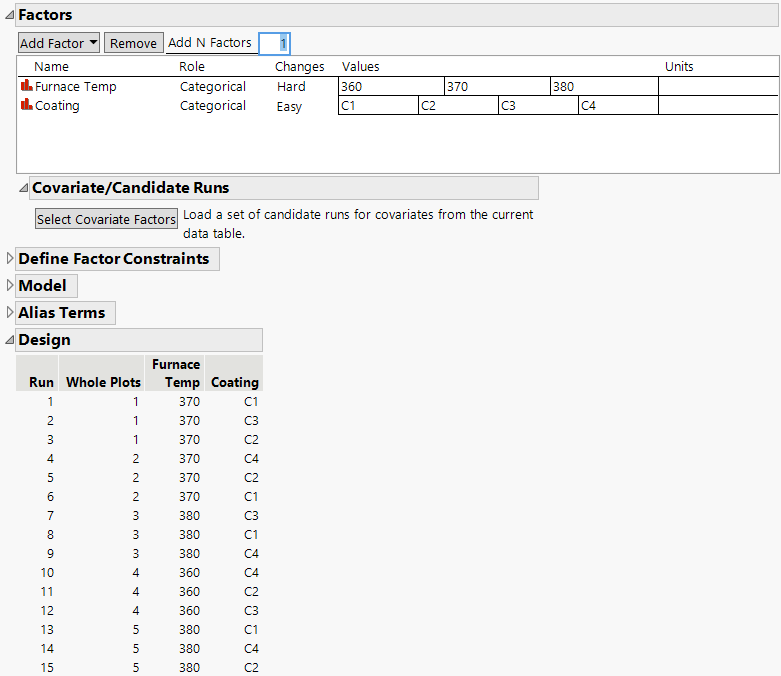This screenshot has height=676, width=781.
Task: Select the Furnace Temp factor name
Action: click(75, 86)
